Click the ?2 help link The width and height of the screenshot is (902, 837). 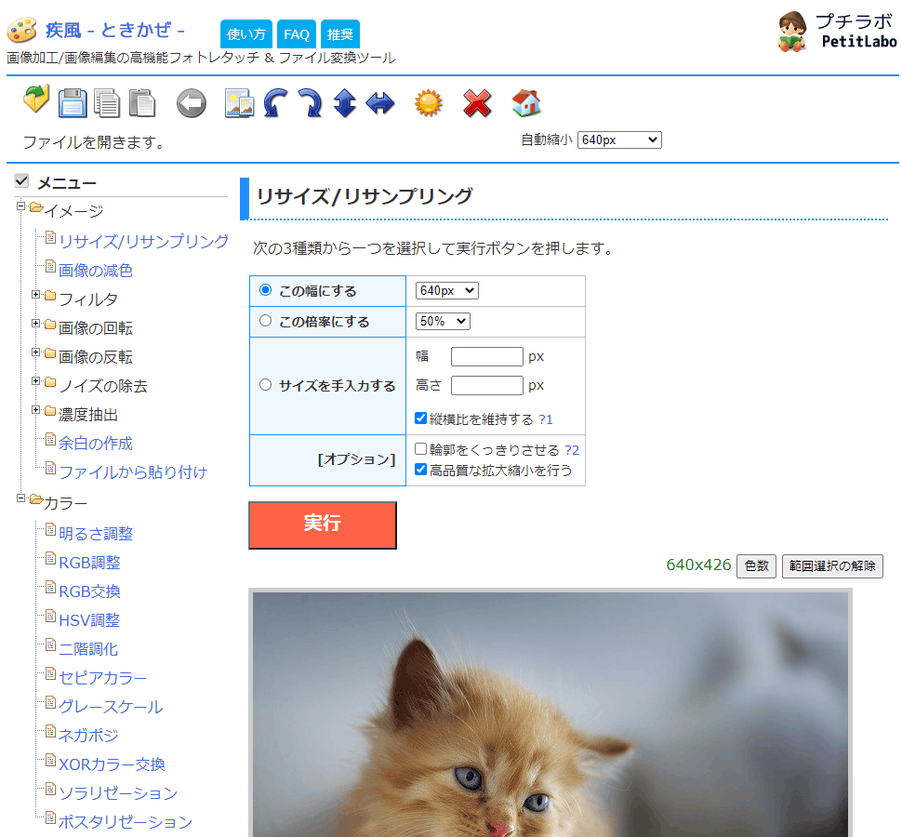572,450
